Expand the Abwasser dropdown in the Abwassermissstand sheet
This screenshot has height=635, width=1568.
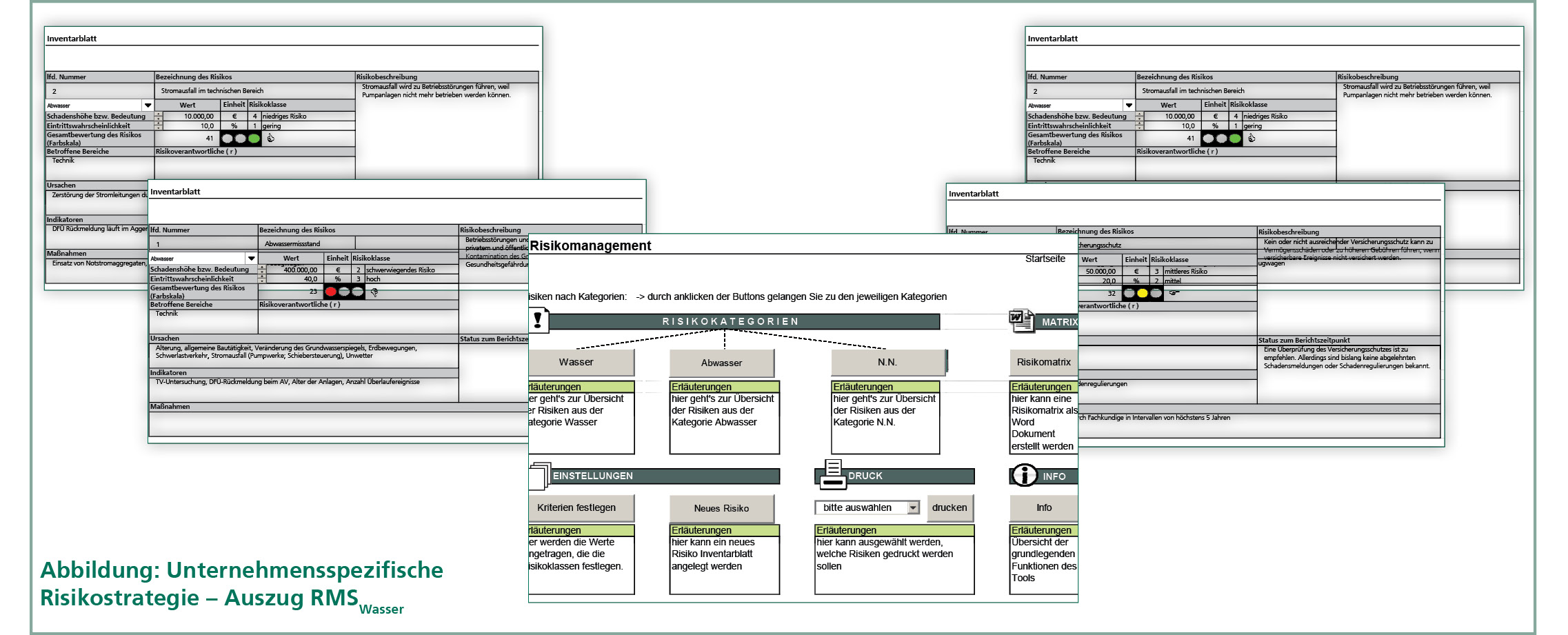251,259
